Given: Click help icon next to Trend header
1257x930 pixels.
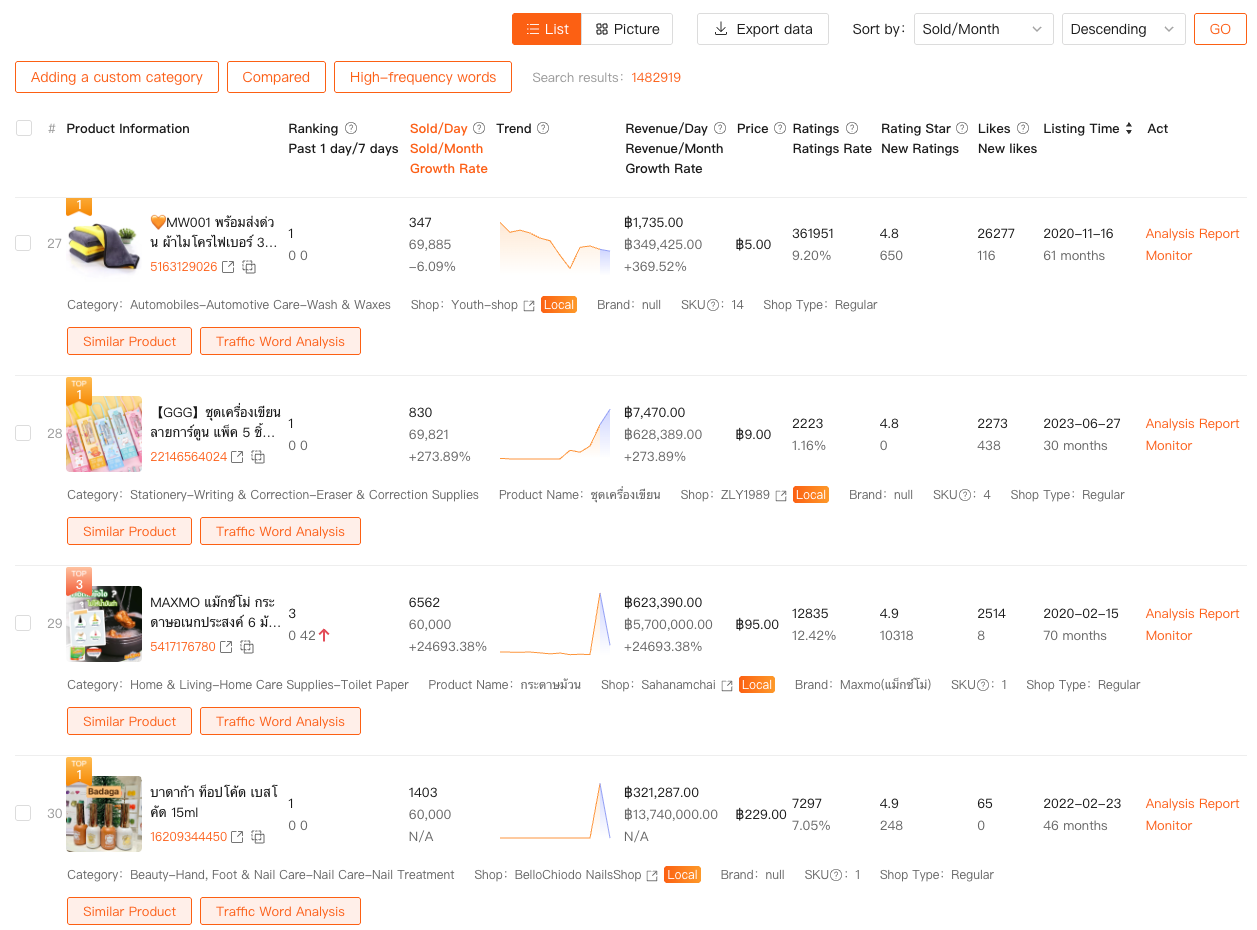Looking at the screenshot, I should pyautogui.click(x=543, y=128).
